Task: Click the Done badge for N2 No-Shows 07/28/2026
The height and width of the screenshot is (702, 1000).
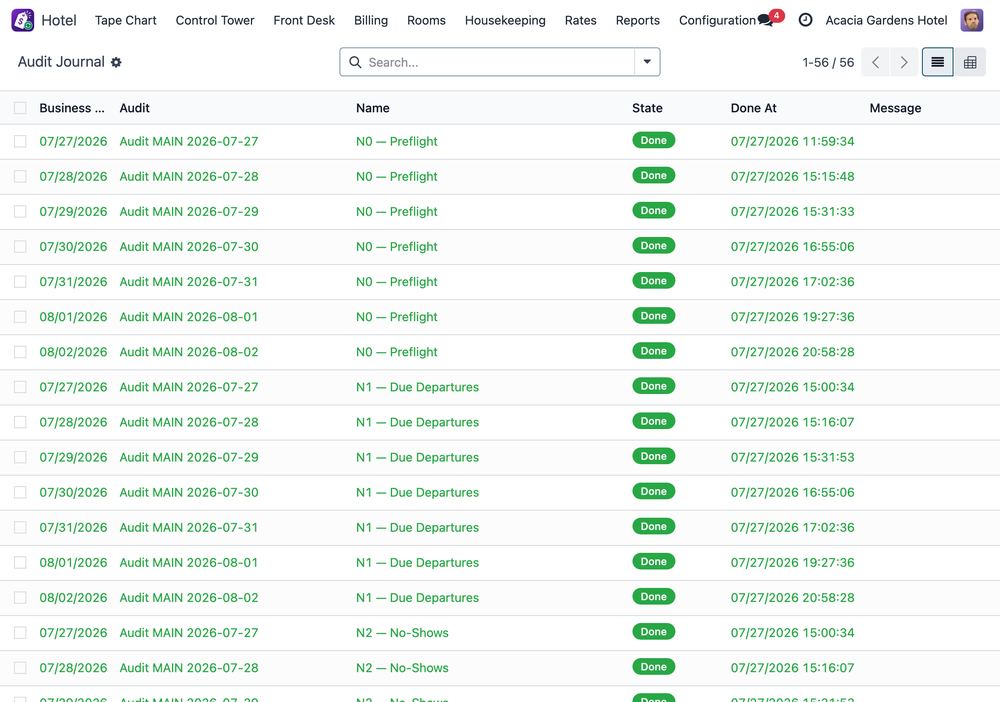Action: tap(654, 666)
